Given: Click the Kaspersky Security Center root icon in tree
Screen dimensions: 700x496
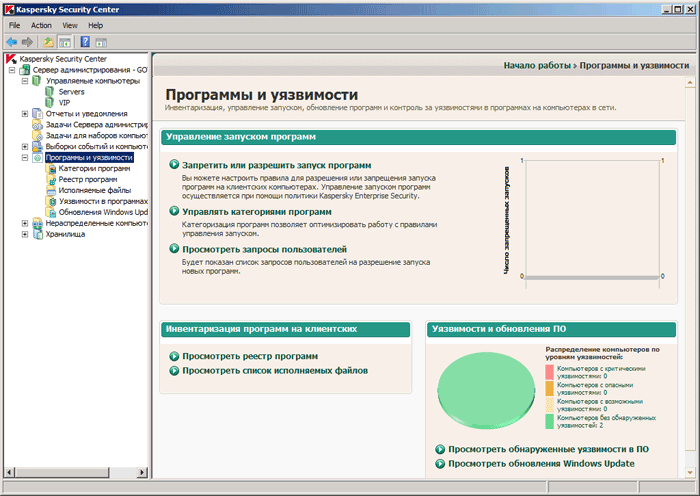Looking at the screenshot, I should pos(11,58).
